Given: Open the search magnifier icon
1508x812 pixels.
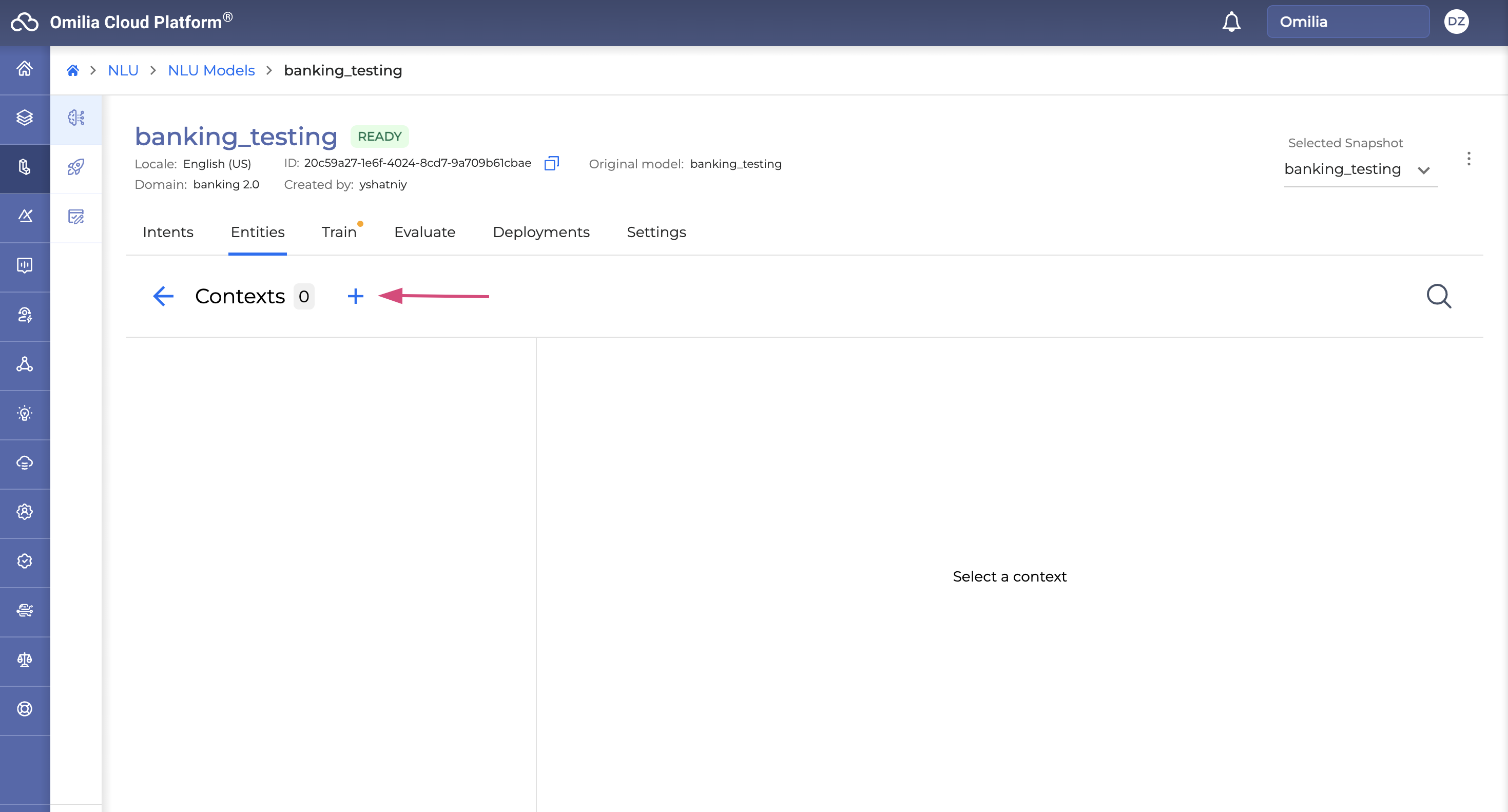Looking at the screenshot, I should tap(1438, 296).
